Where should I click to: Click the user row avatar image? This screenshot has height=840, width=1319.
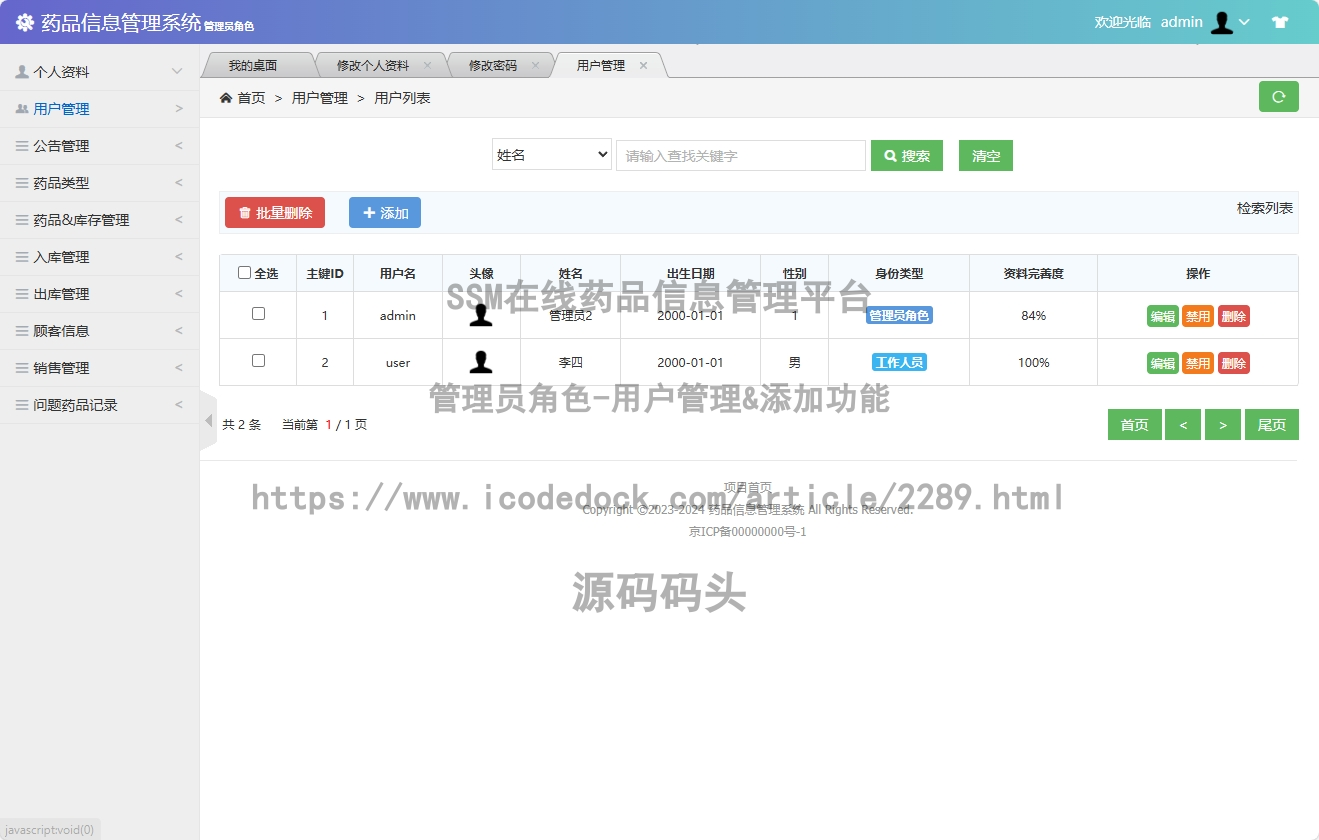(x=481, y=362)
